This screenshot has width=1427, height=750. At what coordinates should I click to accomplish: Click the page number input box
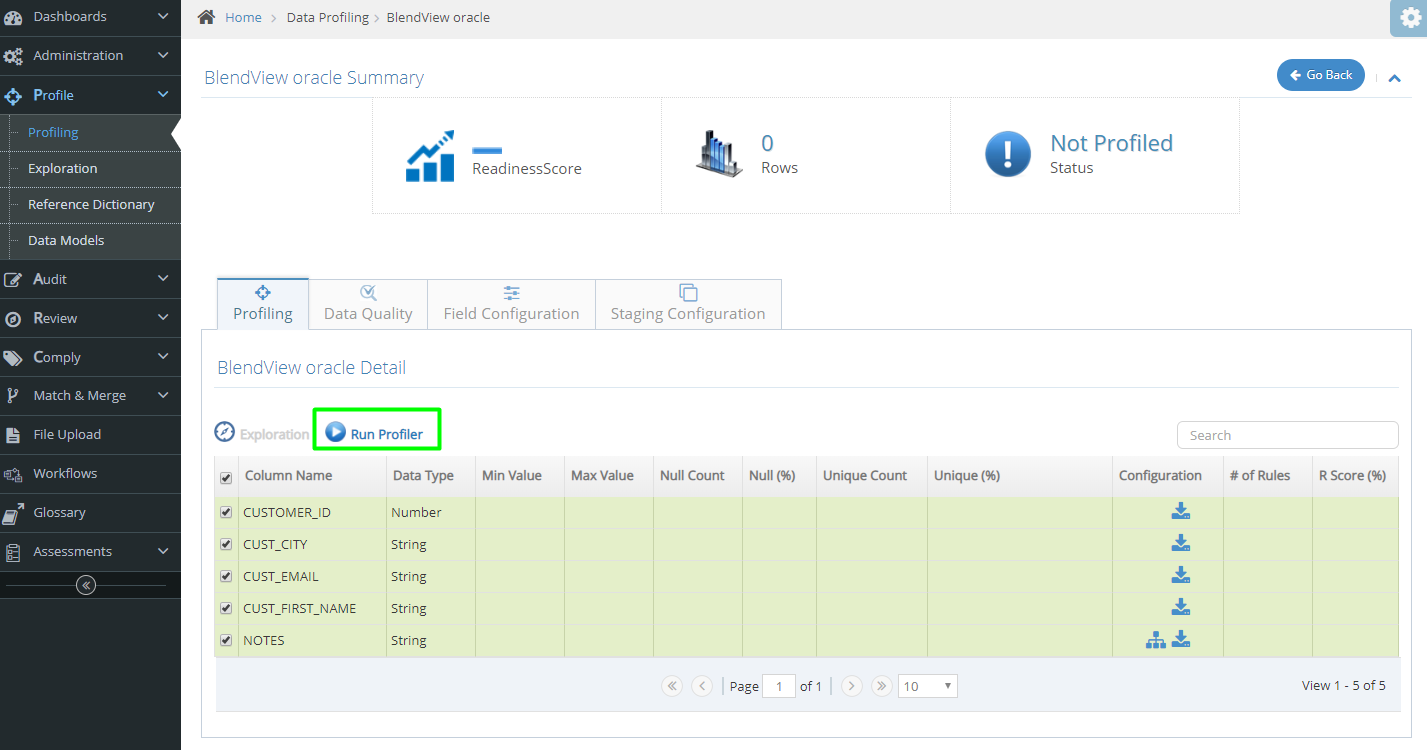tap(779, 686)
